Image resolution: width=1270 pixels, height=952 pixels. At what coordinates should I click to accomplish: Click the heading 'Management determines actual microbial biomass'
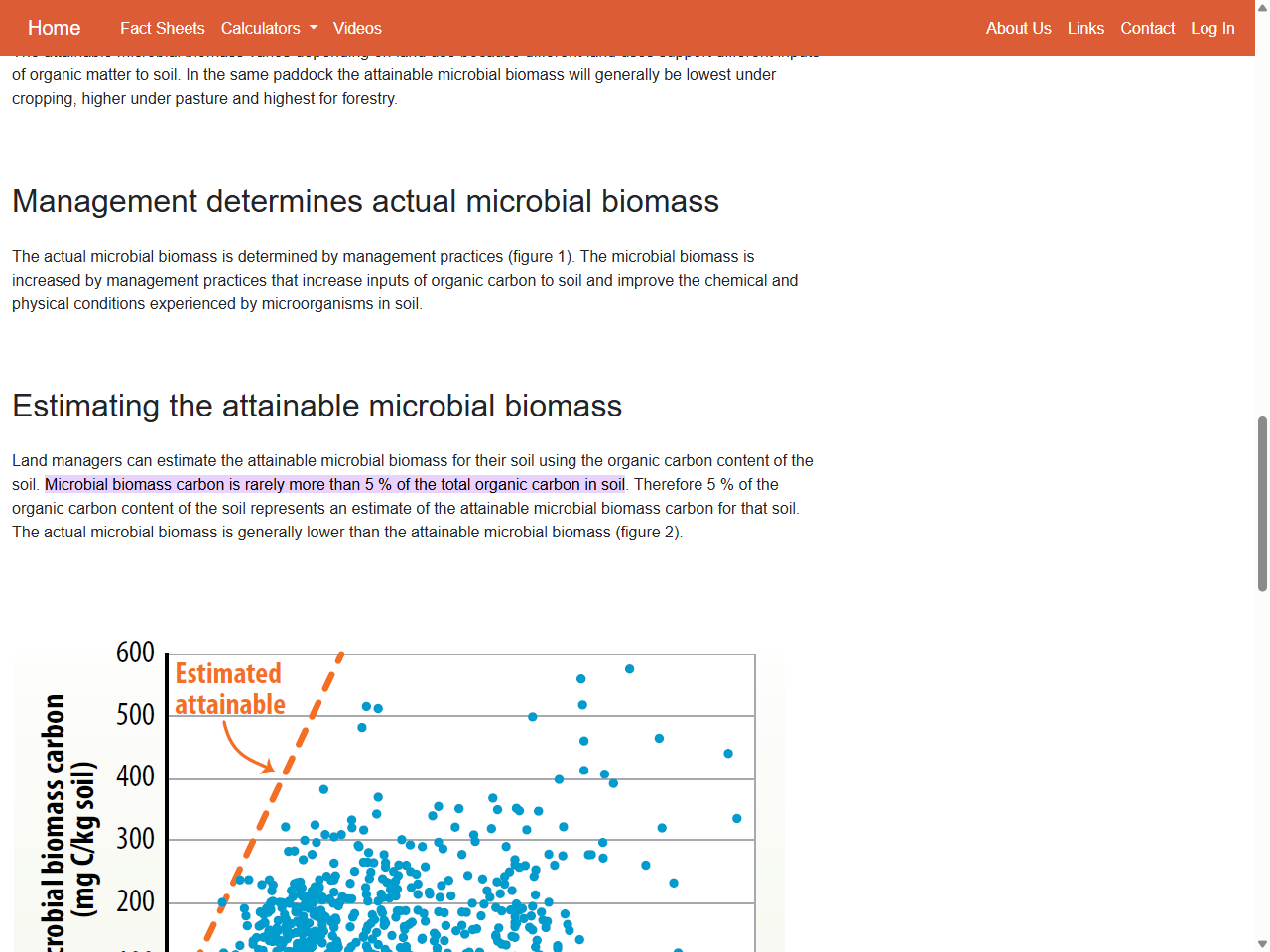click(365, 201)
